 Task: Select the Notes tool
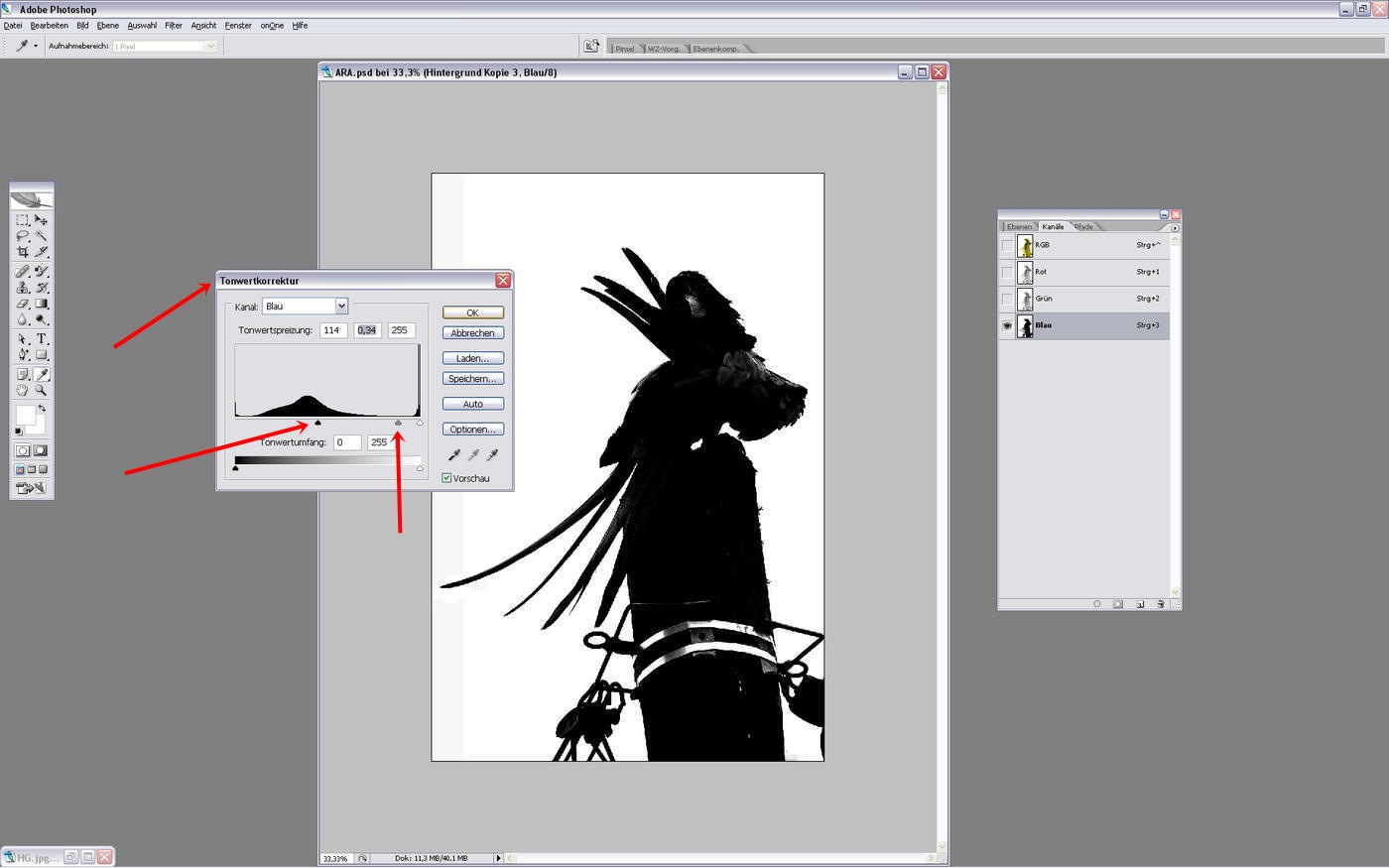click(23, 374)
